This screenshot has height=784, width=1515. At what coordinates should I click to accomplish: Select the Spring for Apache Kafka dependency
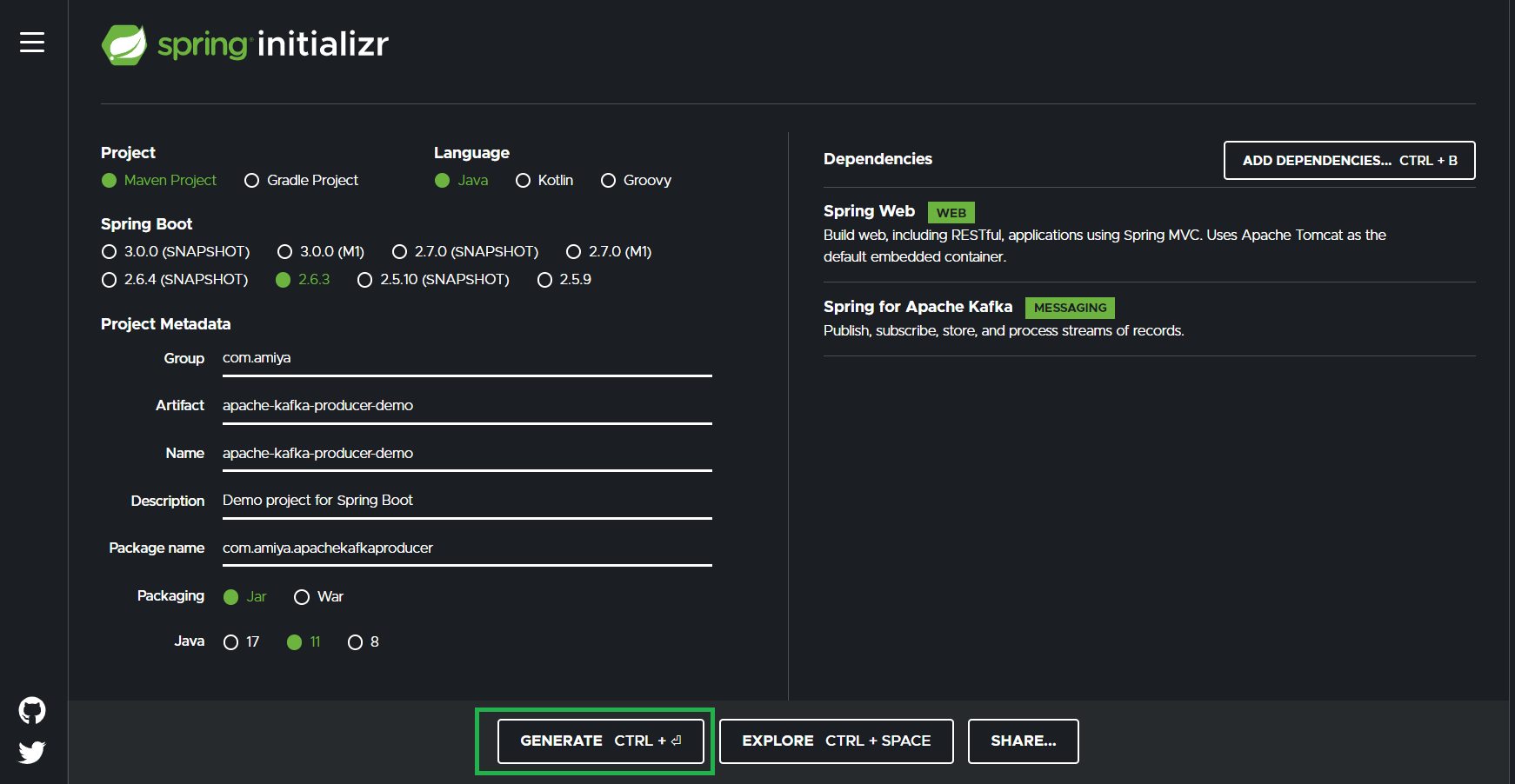pos(1150,318)
